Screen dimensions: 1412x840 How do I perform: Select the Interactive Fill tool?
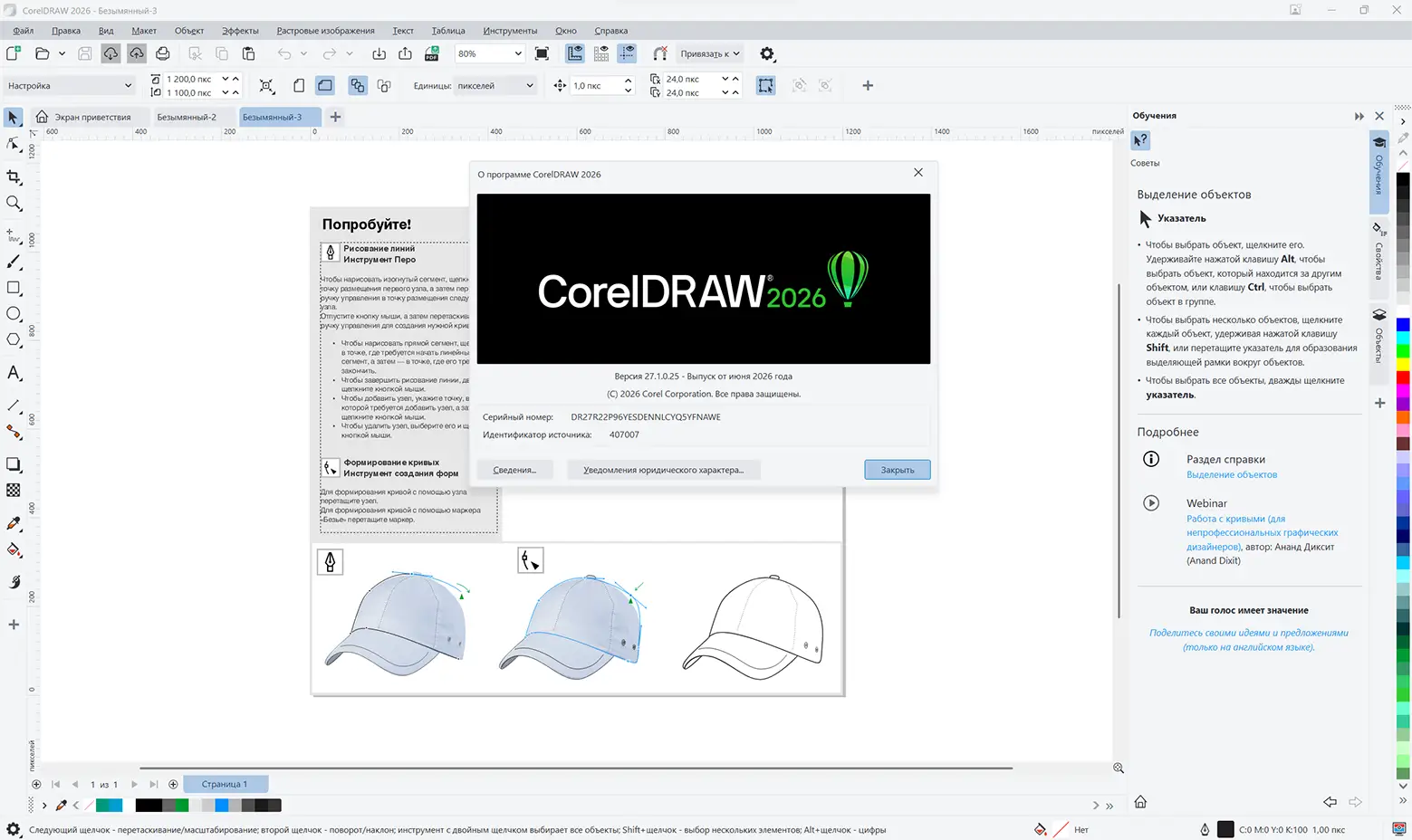(14, 549)
